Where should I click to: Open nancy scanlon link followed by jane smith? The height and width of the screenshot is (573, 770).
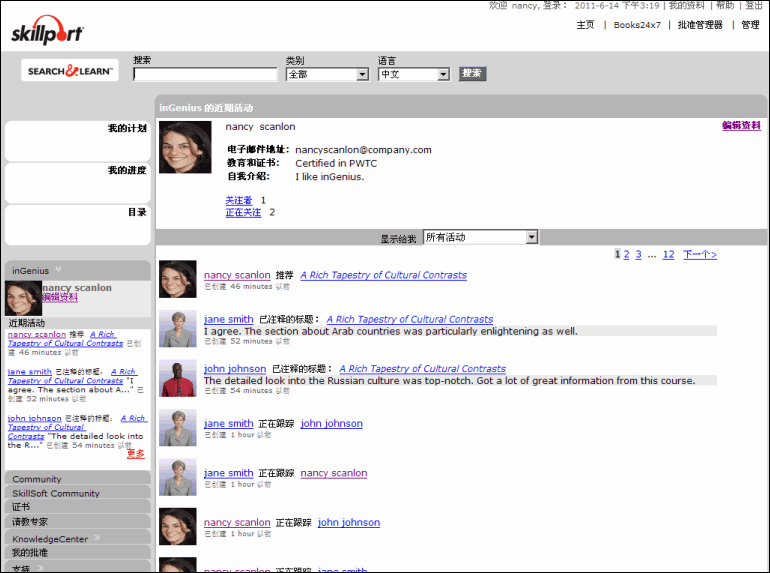click(x=334, y=473)
